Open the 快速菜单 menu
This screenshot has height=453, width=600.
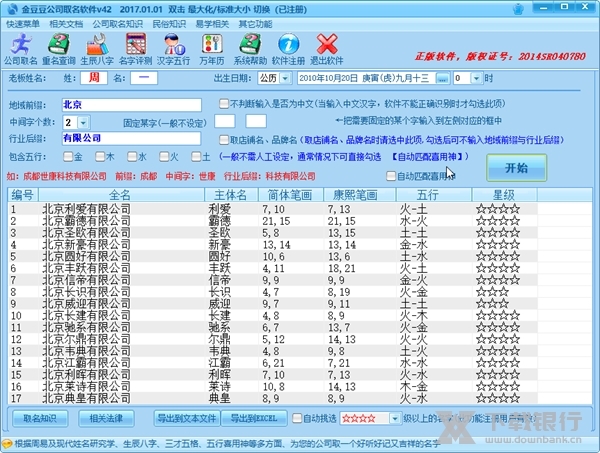pyautogui.click(x=23, y=24)
